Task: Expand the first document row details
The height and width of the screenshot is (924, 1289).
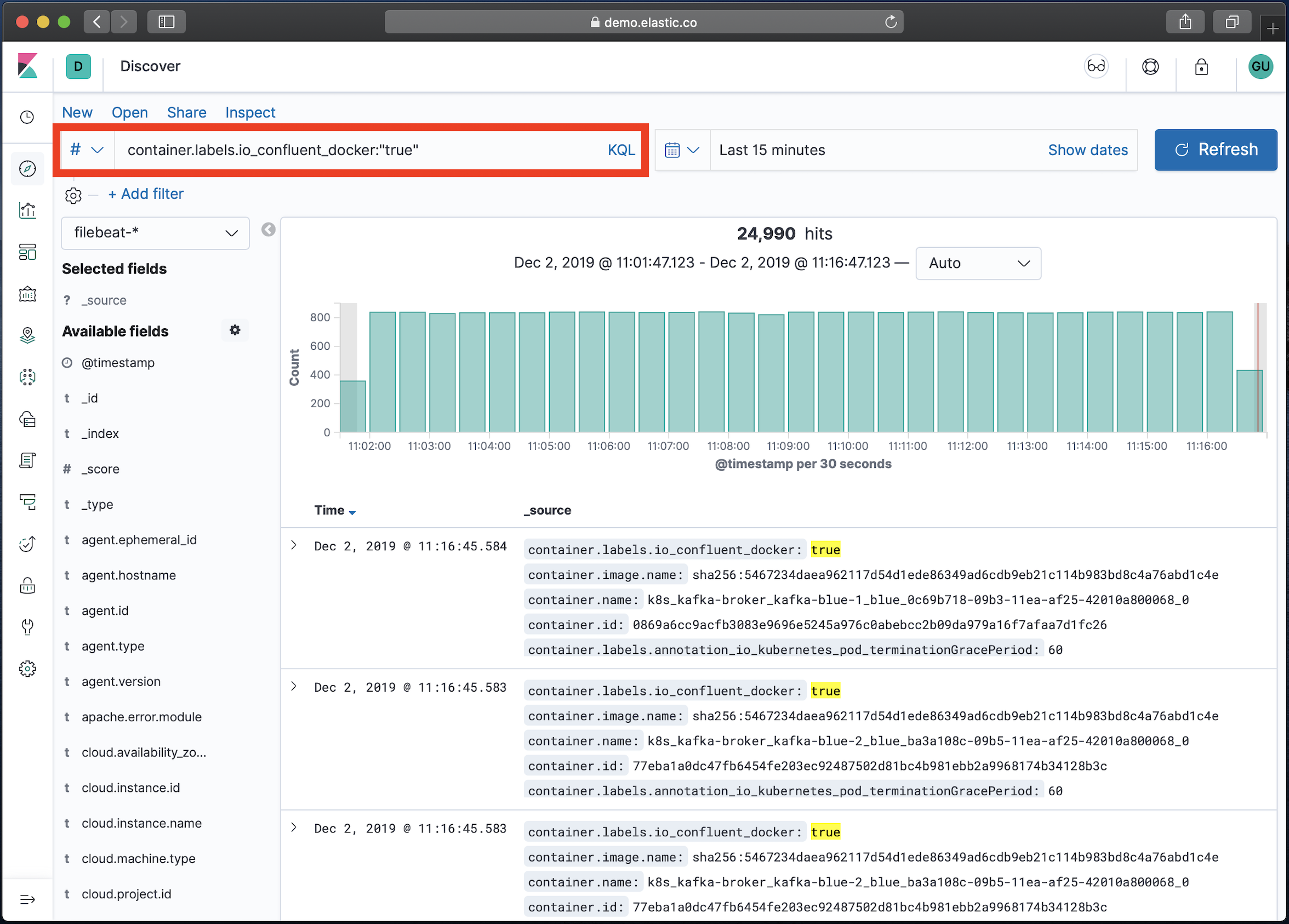Action: click(x=294, y=545)
